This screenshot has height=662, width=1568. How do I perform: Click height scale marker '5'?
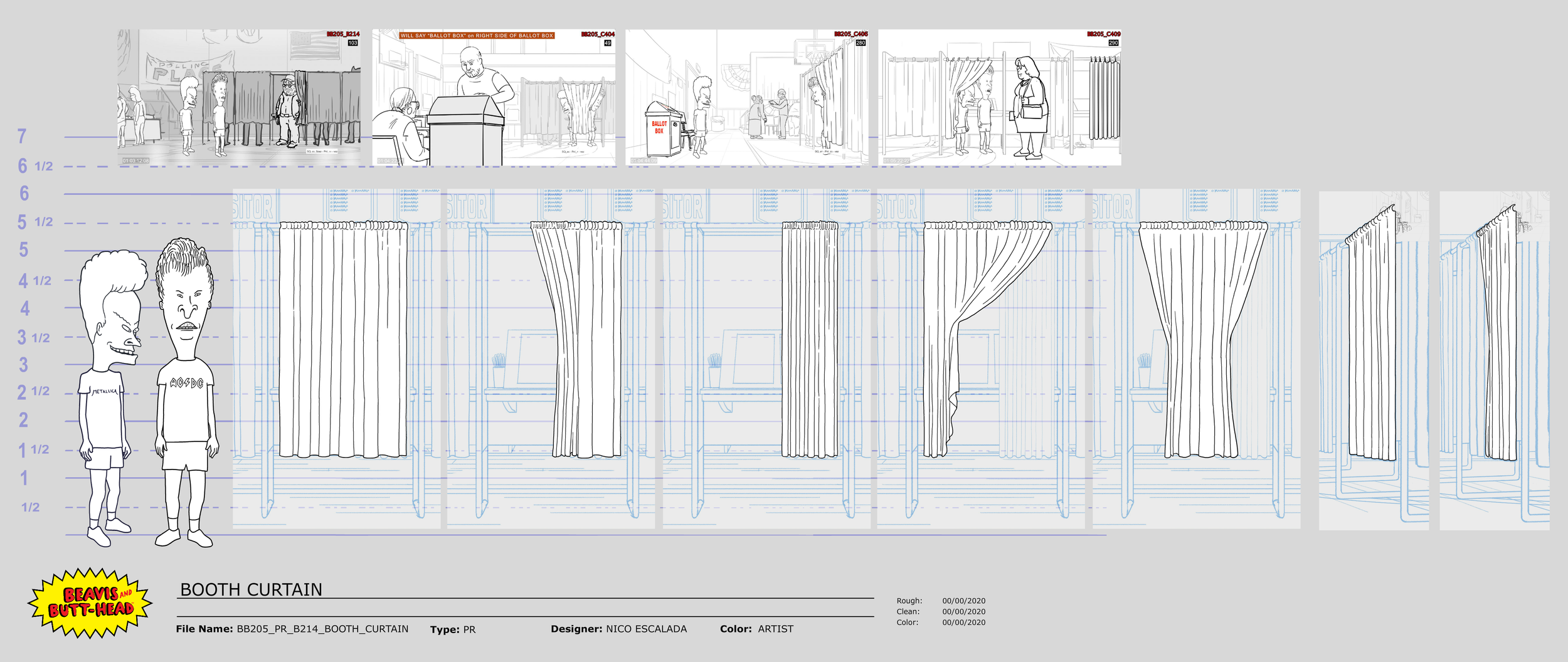point(23,250)
